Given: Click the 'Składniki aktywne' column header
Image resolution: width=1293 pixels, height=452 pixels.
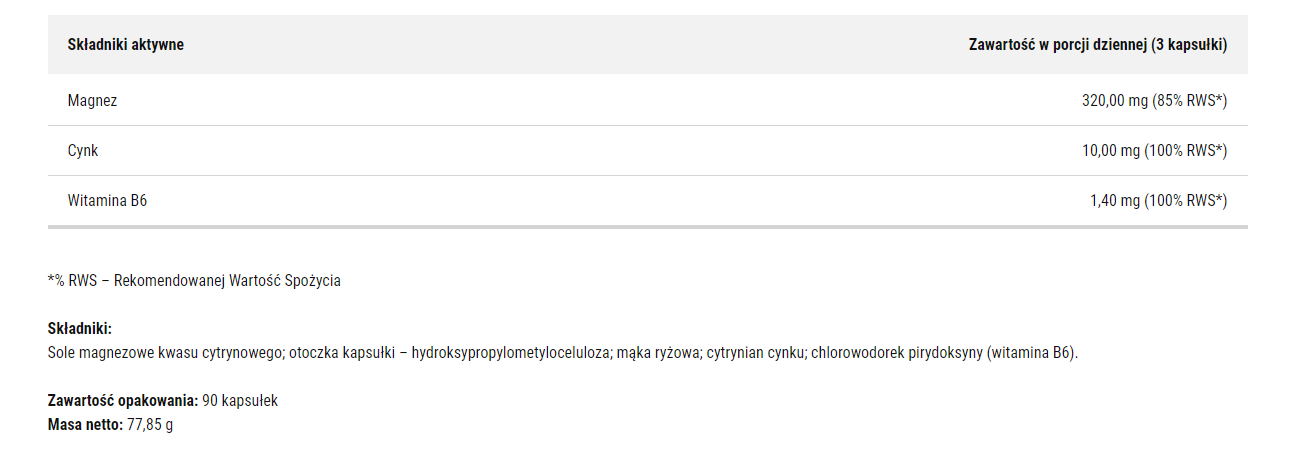Looking at the screenshot, I should [125, 44].
